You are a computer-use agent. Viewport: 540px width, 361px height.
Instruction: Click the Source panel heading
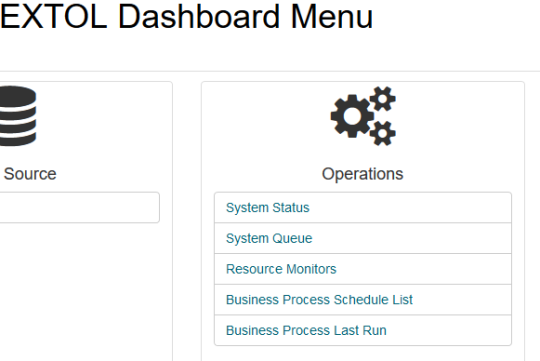30,174
